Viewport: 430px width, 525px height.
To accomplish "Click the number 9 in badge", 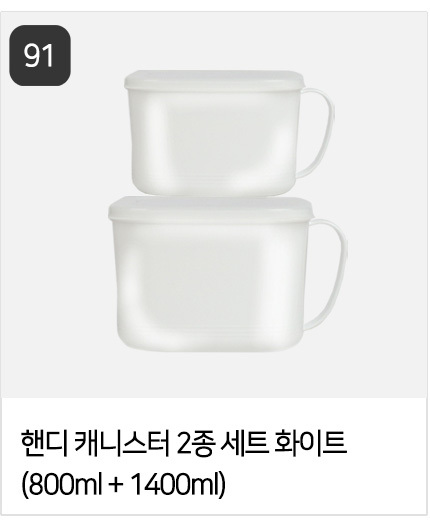I will coord(32,56).
